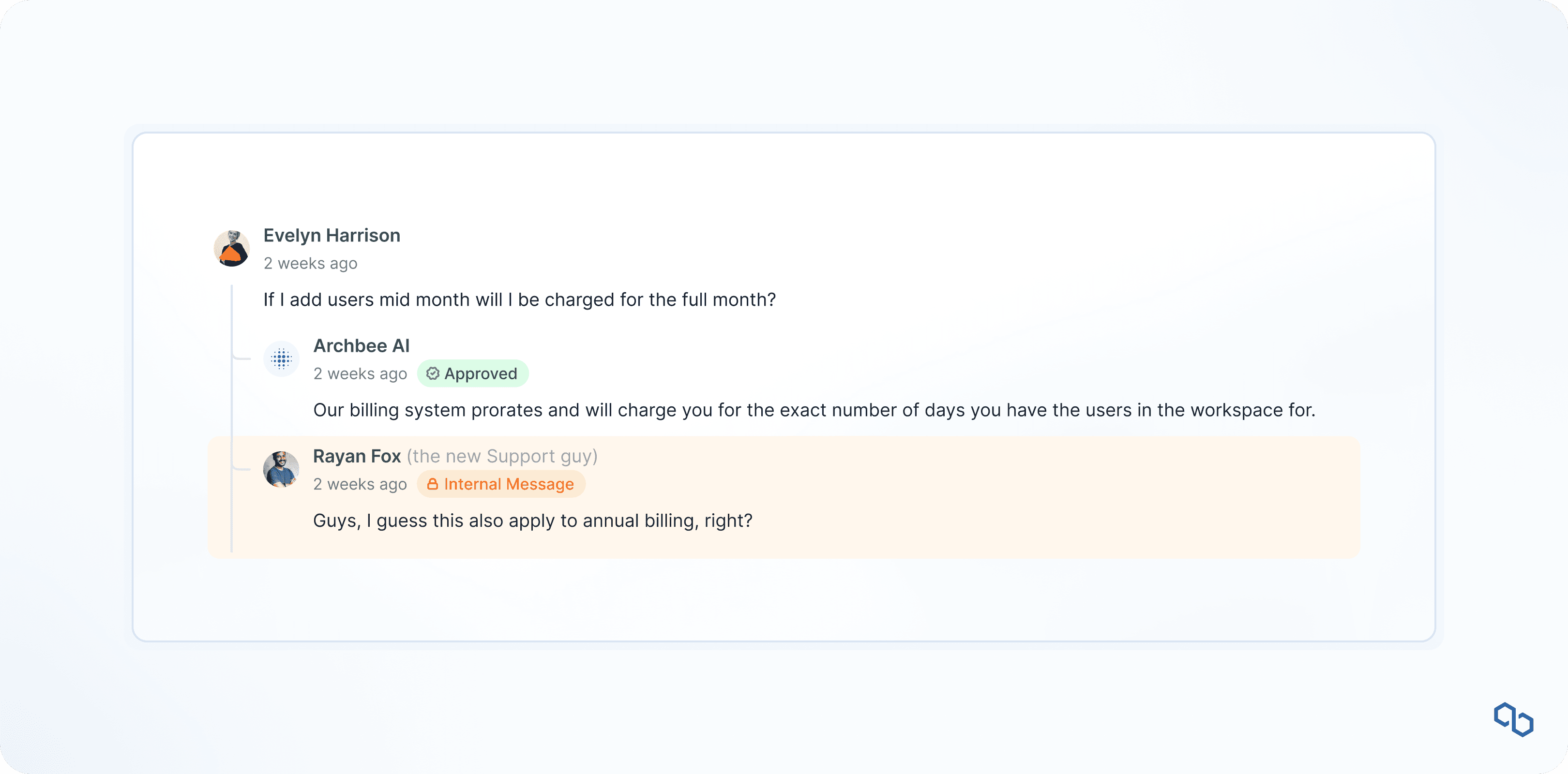
Task: Click Archbee AI's "2 weeks ago" timestamp
Action: pyautogui.click(x=360, y=373)
